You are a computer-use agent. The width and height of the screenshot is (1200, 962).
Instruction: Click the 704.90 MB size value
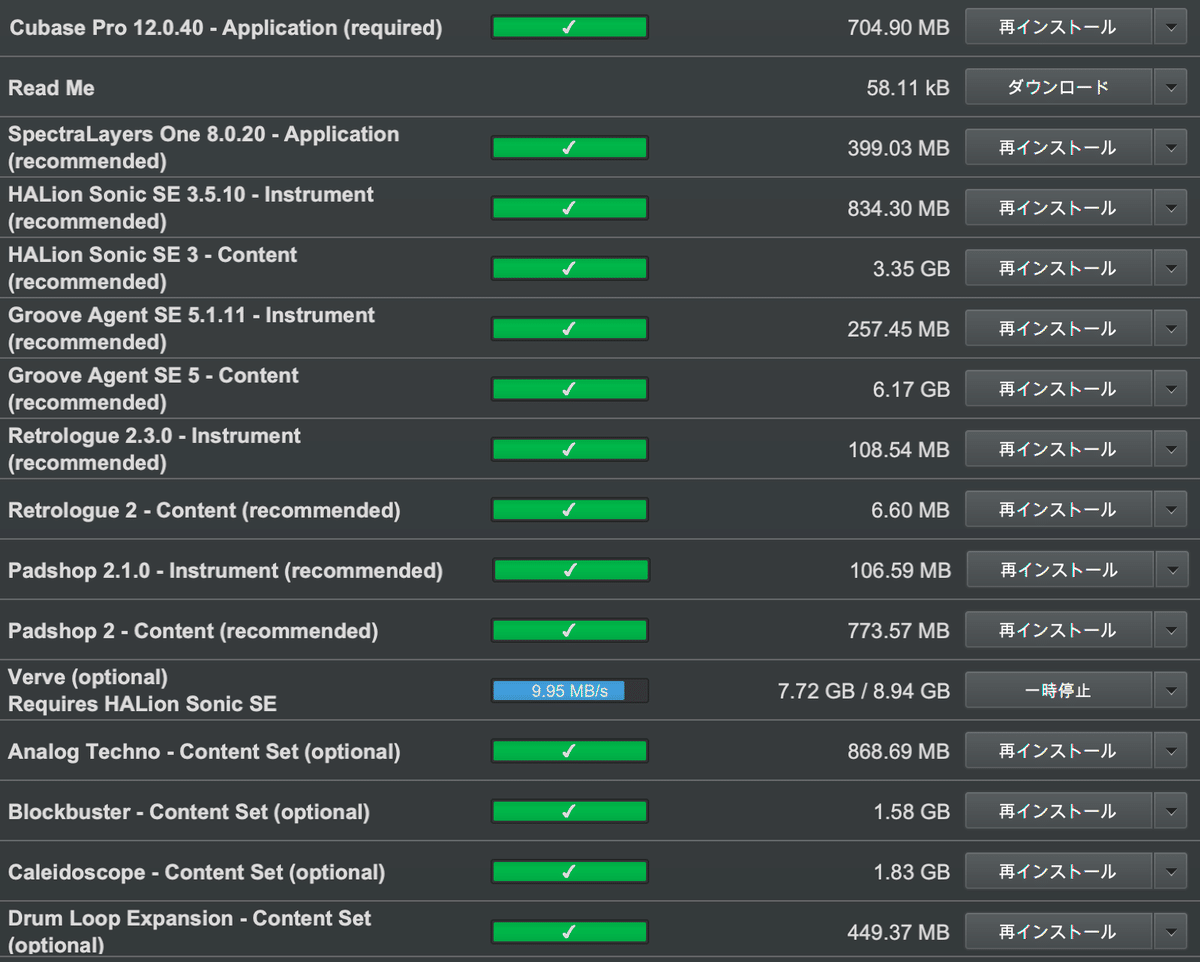coord(898,28)
